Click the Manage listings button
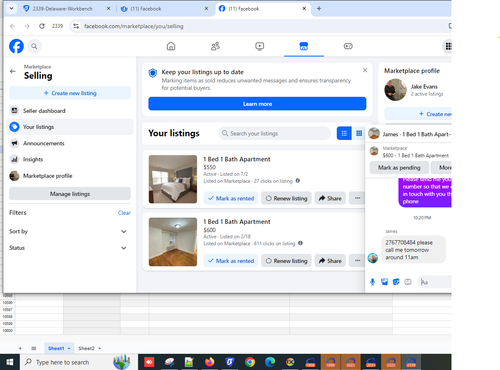Viewport: 500px width, 370px height. [70, 194]
